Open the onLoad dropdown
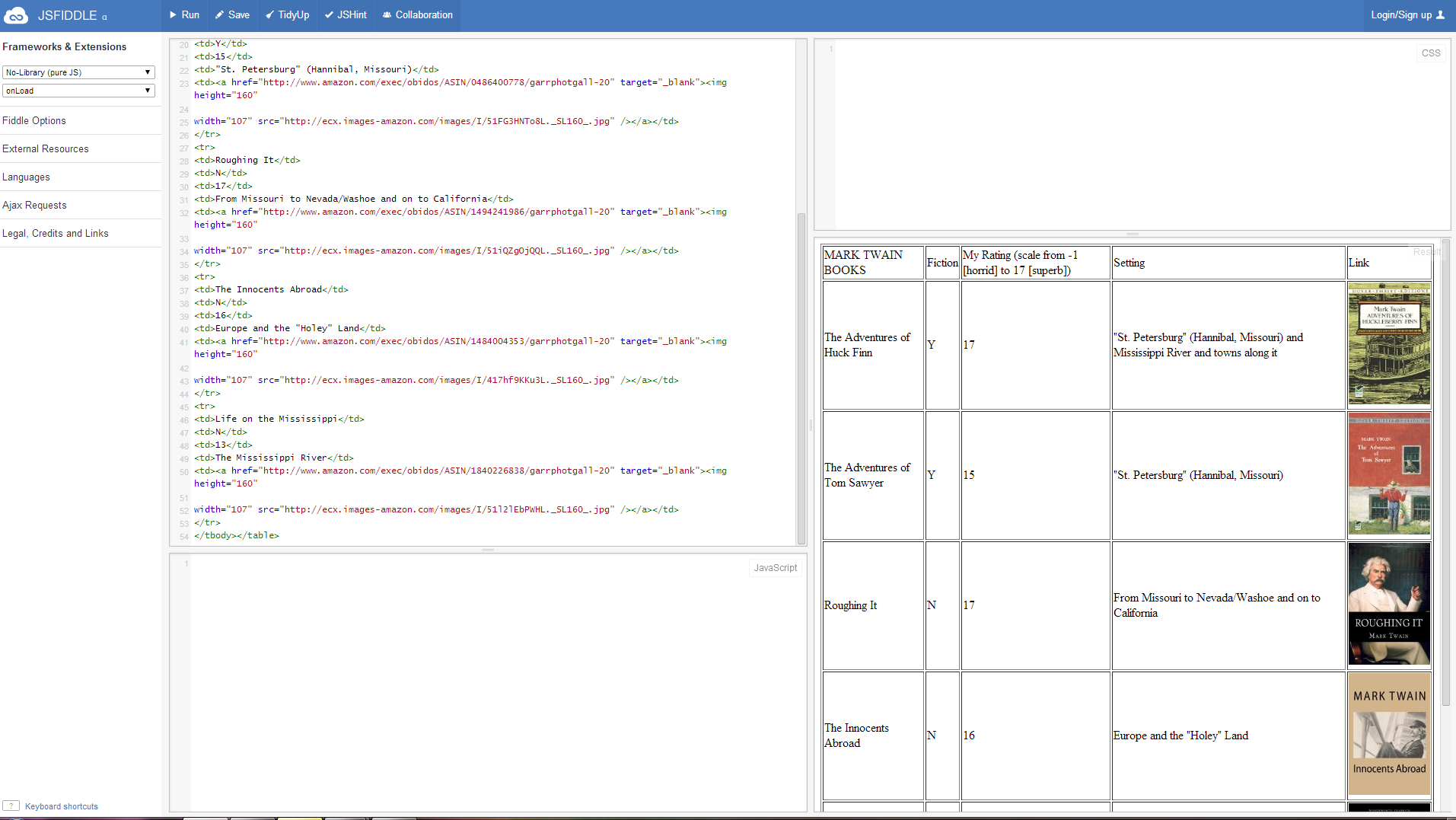1456x820 pixels. pyautogui.click(x=78, y=91)
